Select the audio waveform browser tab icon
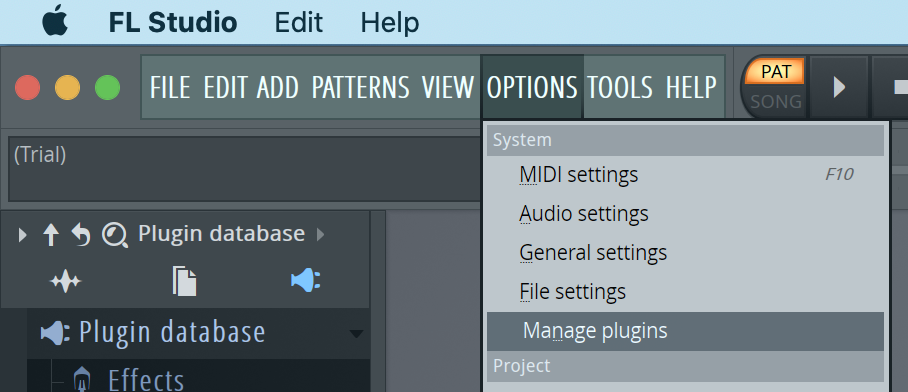This screenshot has height=392, width=908. pyautogui.click(x=65, y=282)
